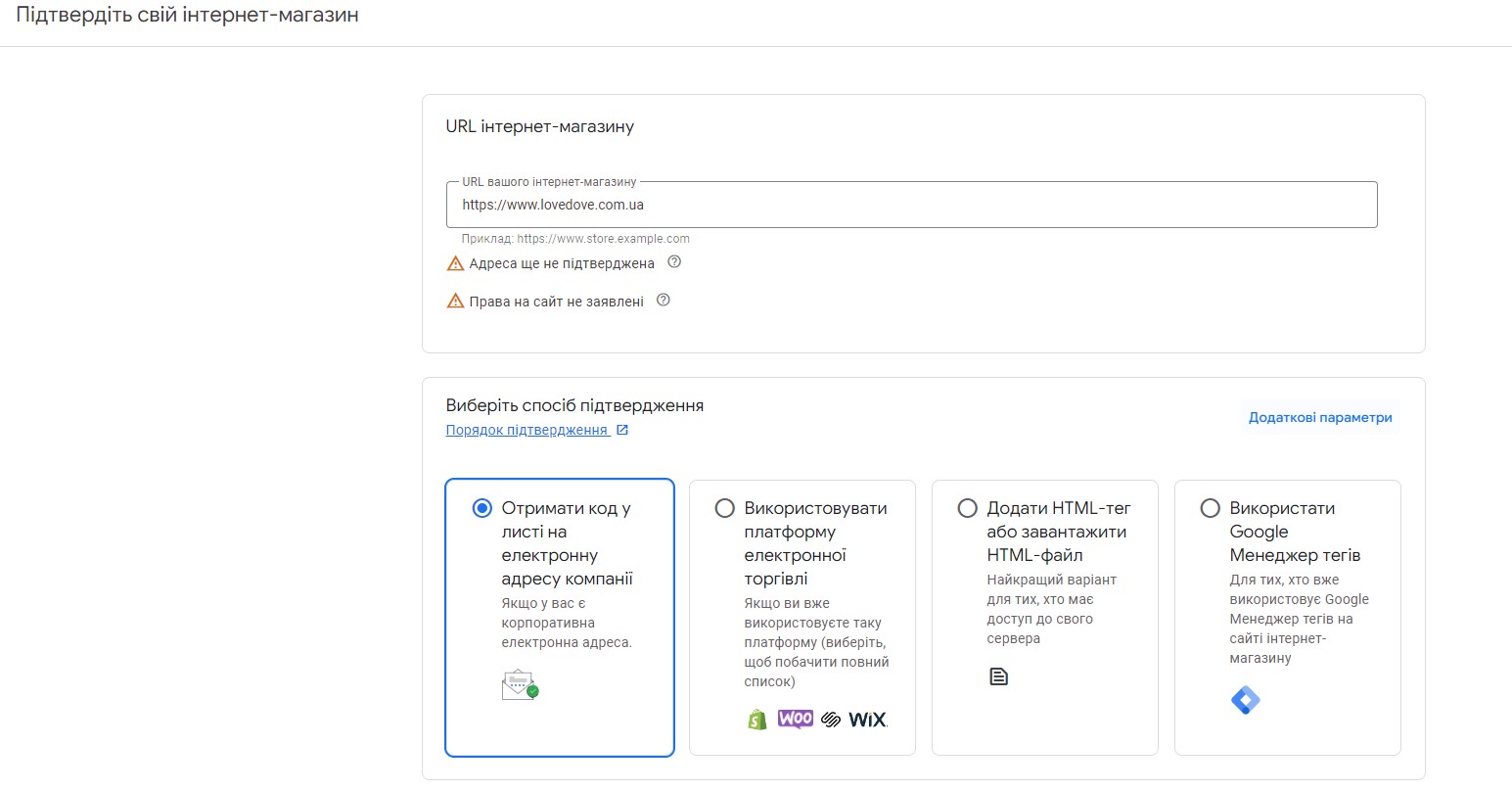Click the HTML-tag verification card description
The width and height of the screenshot is (1512, 791).
click(x=1051, y=609)
